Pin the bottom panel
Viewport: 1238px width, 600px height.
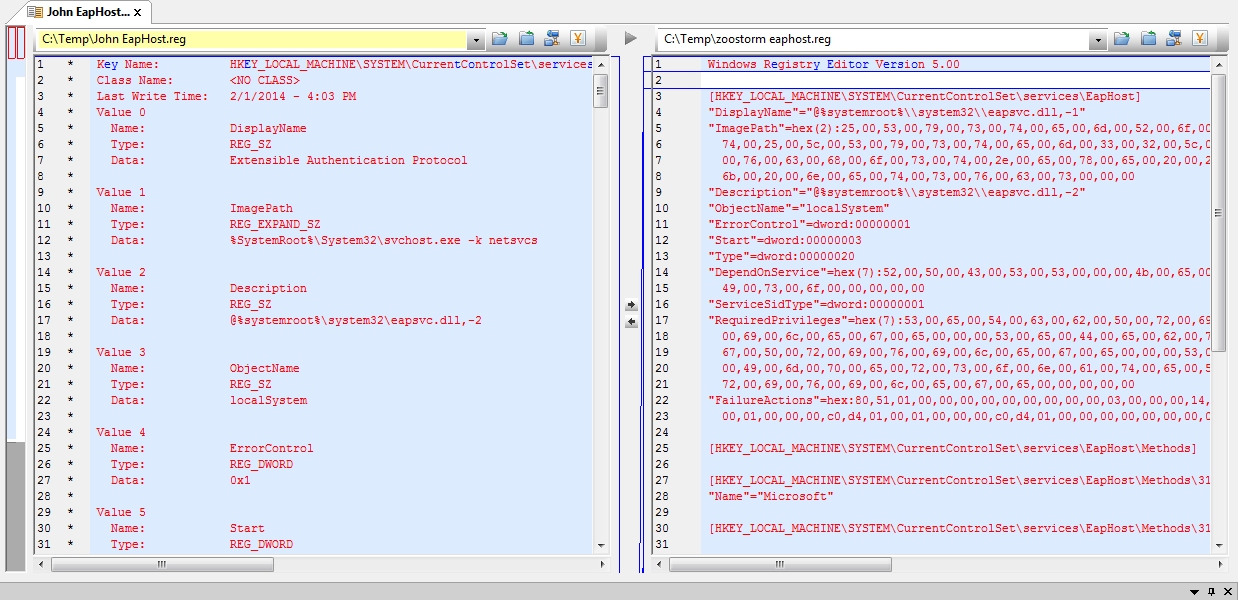click(1211, 592)
